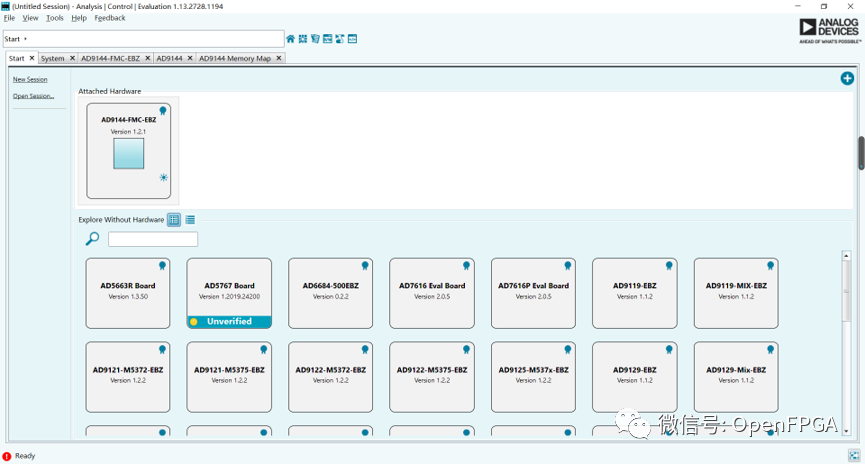Switch to the AD9144-FMC-EBZ tab
The height and width of the screenshot is (464, 865).
[x=110, y=58]
